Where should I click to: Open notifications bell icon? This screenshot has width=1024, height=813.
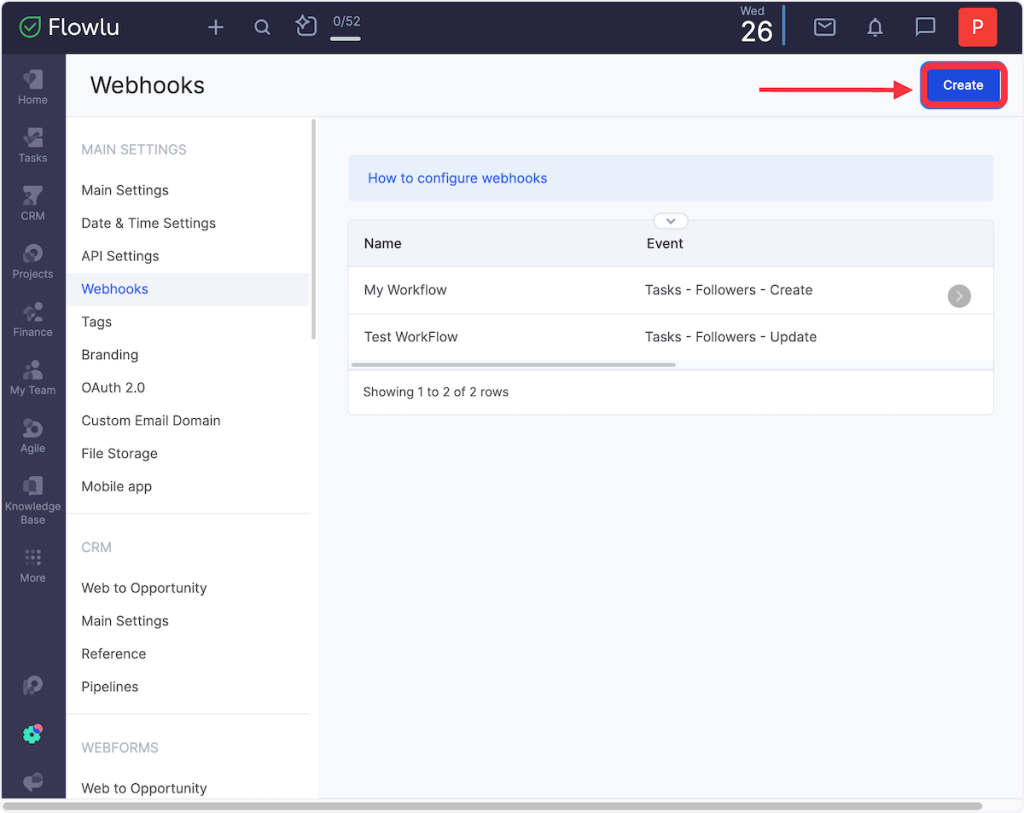(875, 28)
